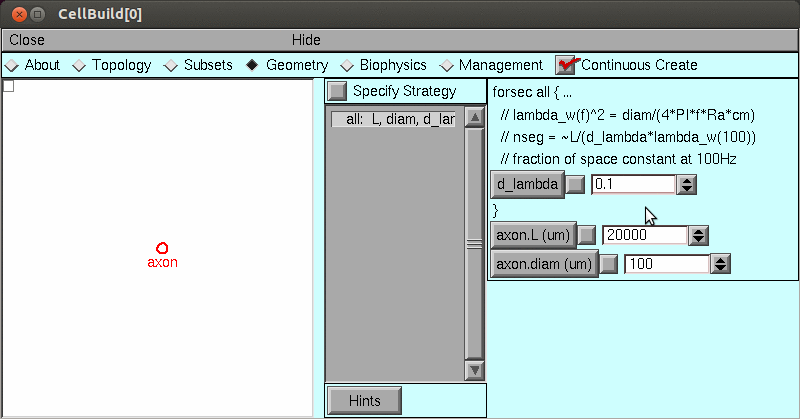
Task: Adjust axon.L value with spinner arrows
Action: [x=699, y=235]
